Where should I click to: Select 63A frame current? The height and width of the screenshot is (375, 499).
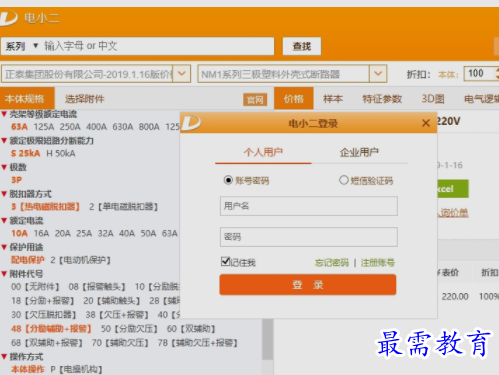click(x=19, y=127)
